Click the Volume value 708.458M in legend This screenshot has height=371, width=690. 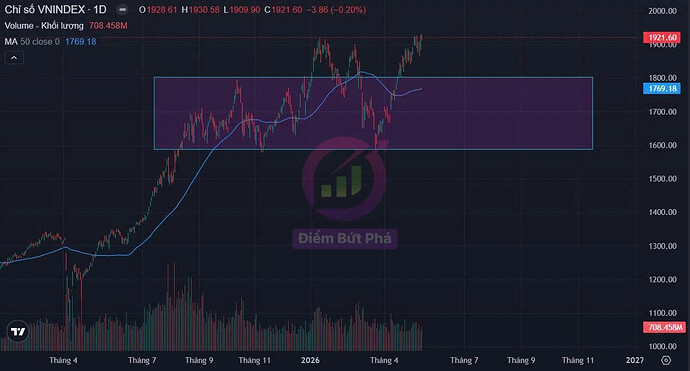pyautogui.click(x=108, y=26)
